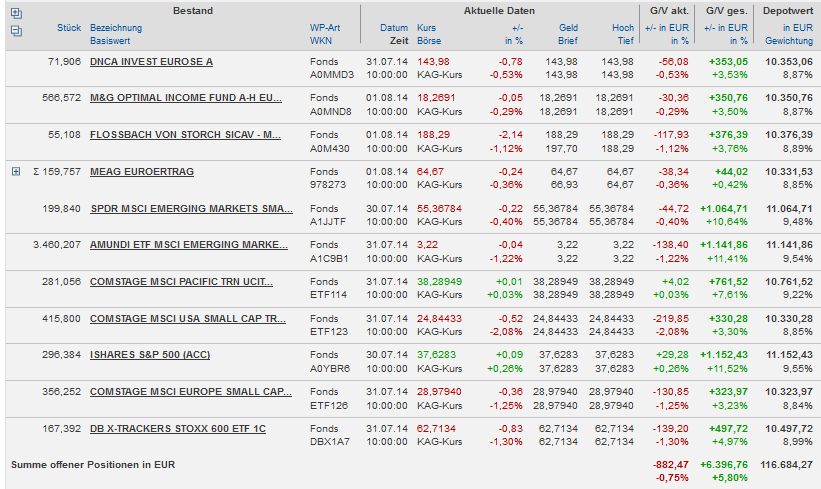
Task: Sort by the Datum column header
Action: (394, 27)
